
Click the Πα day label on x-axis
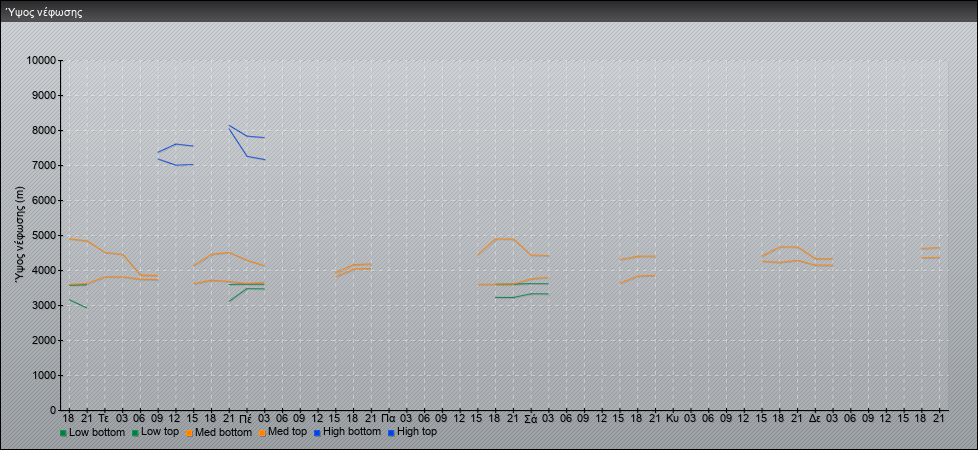[388, 418]
